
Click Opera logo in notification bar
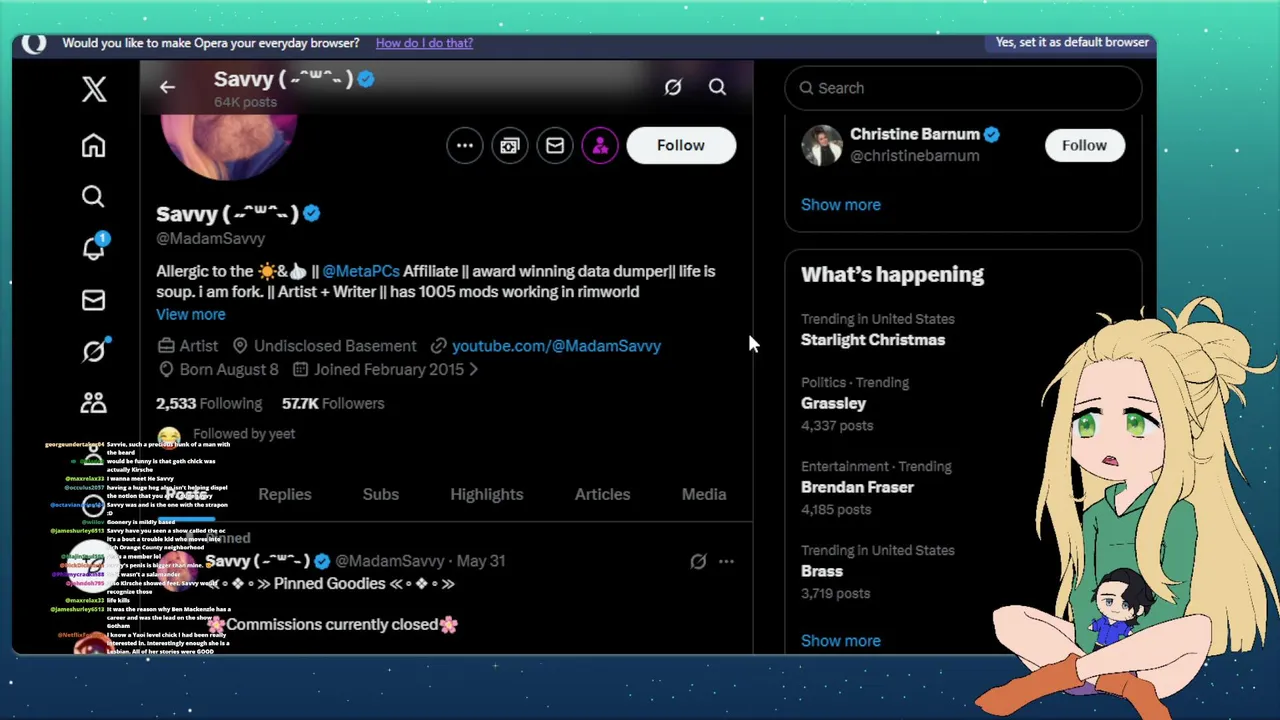[34, 43]
